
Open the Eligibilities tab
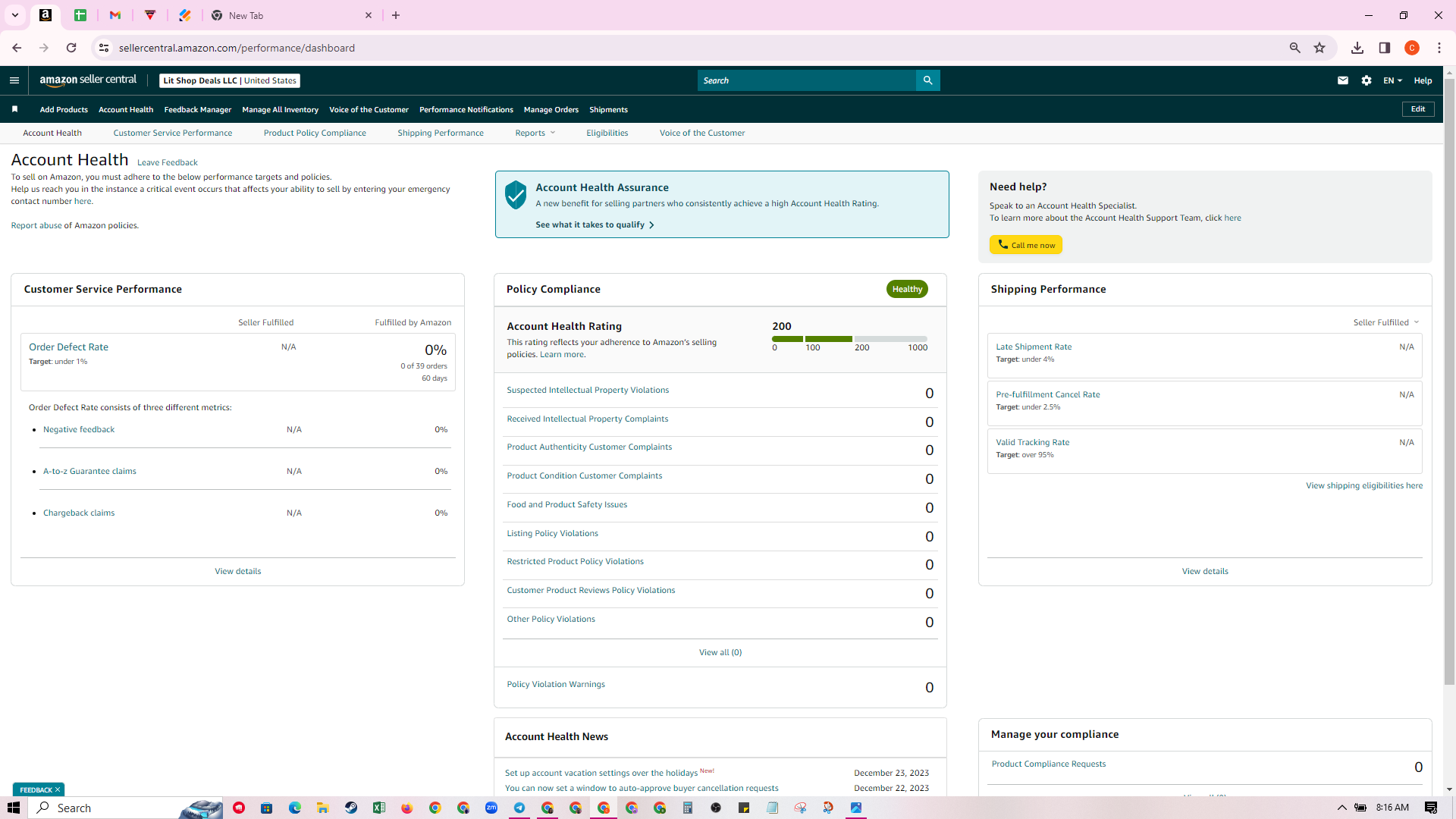point(607,133)
